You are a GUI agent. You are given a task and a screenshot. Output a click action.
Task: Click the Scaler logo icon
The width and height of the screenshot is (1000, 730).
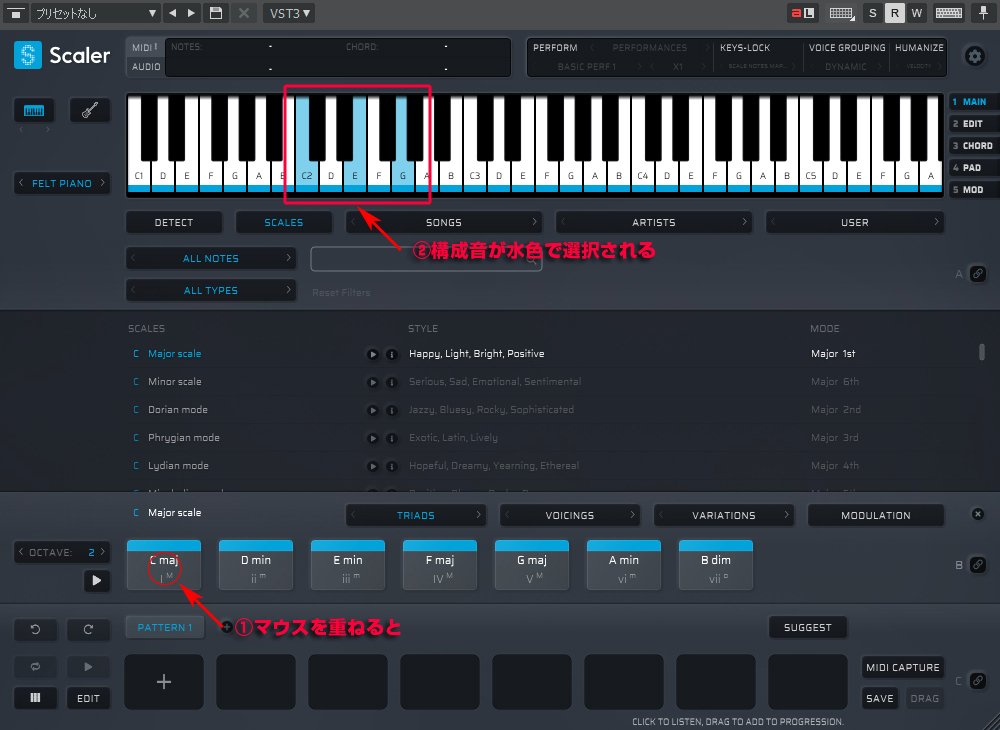pos(27,55)
